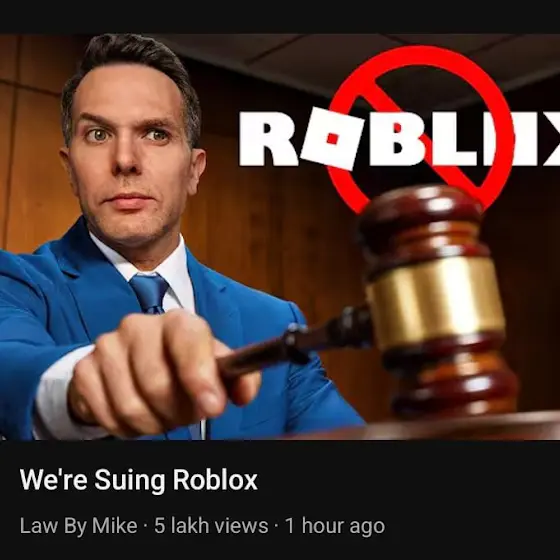This screenshot has height=560, width=560.
Task: Tap the white ROBLOX logo text
Action: (x=399, y=140)
